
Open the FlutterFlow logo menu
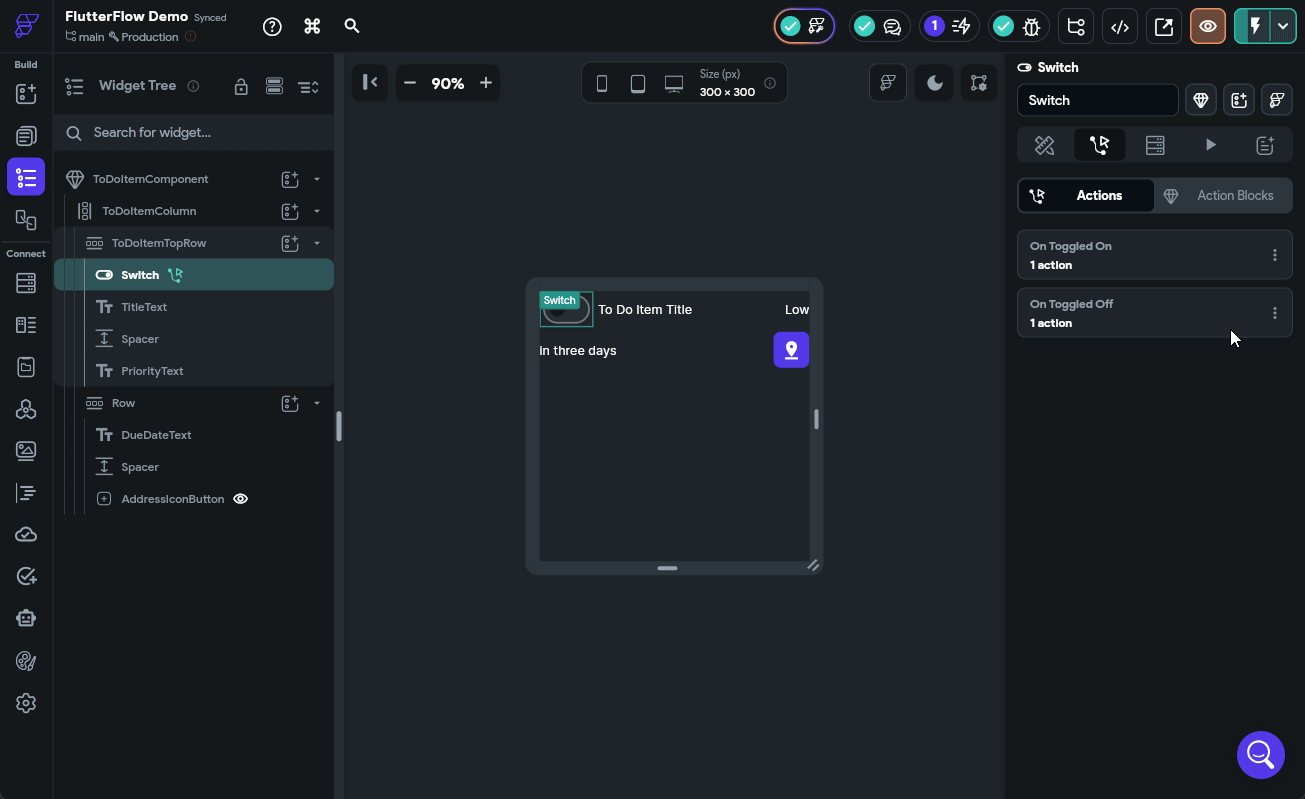27,26
